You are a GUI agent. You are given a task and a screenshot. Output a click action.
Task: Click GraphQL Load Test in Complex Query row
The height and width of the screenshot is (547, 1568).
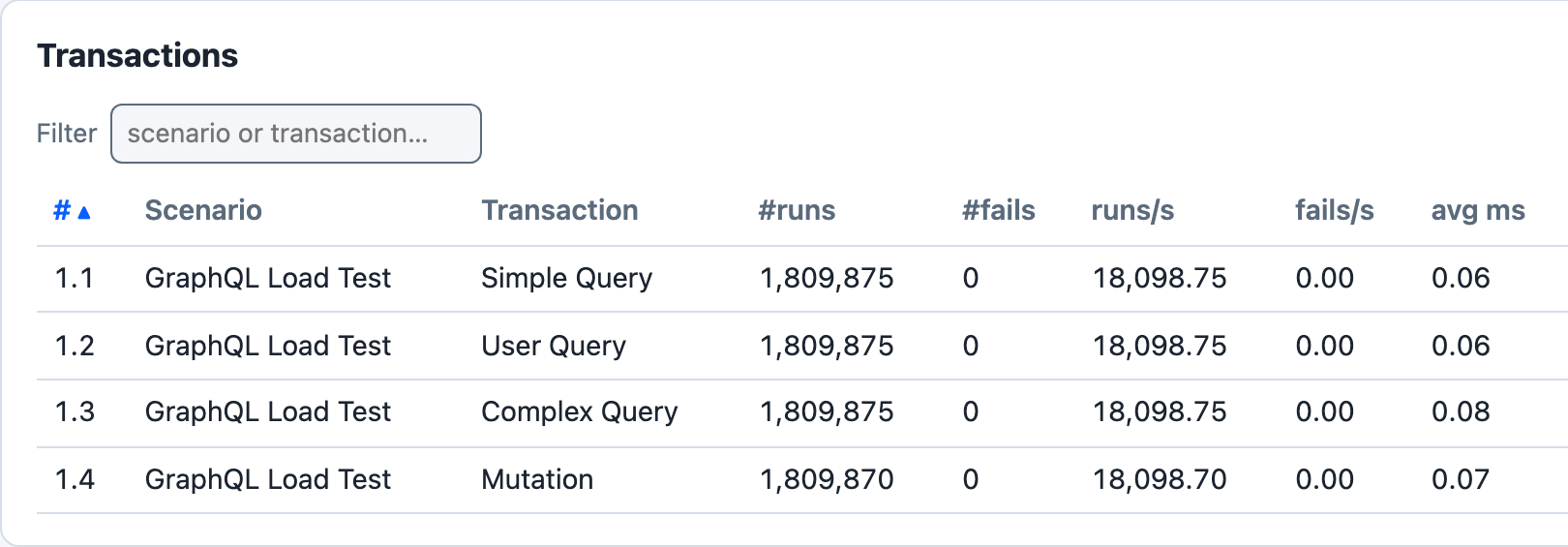pos(268,412)
